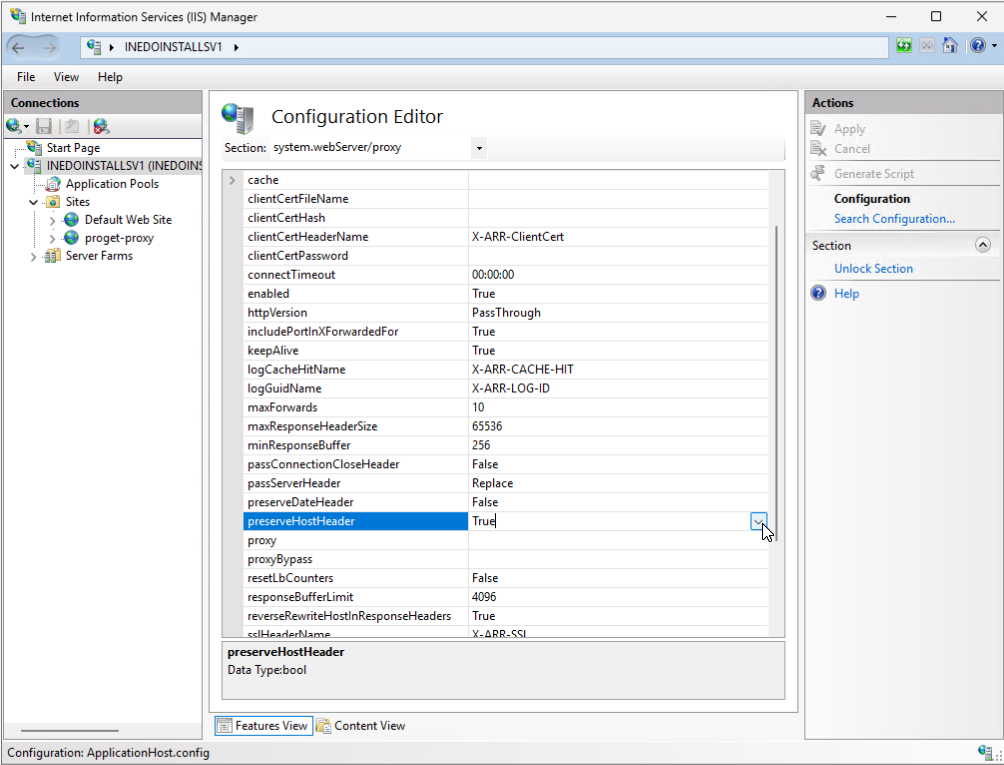Expand the Default Web Site node
This screenshot has width=1004, height=765.
click(x=53, y=221)
